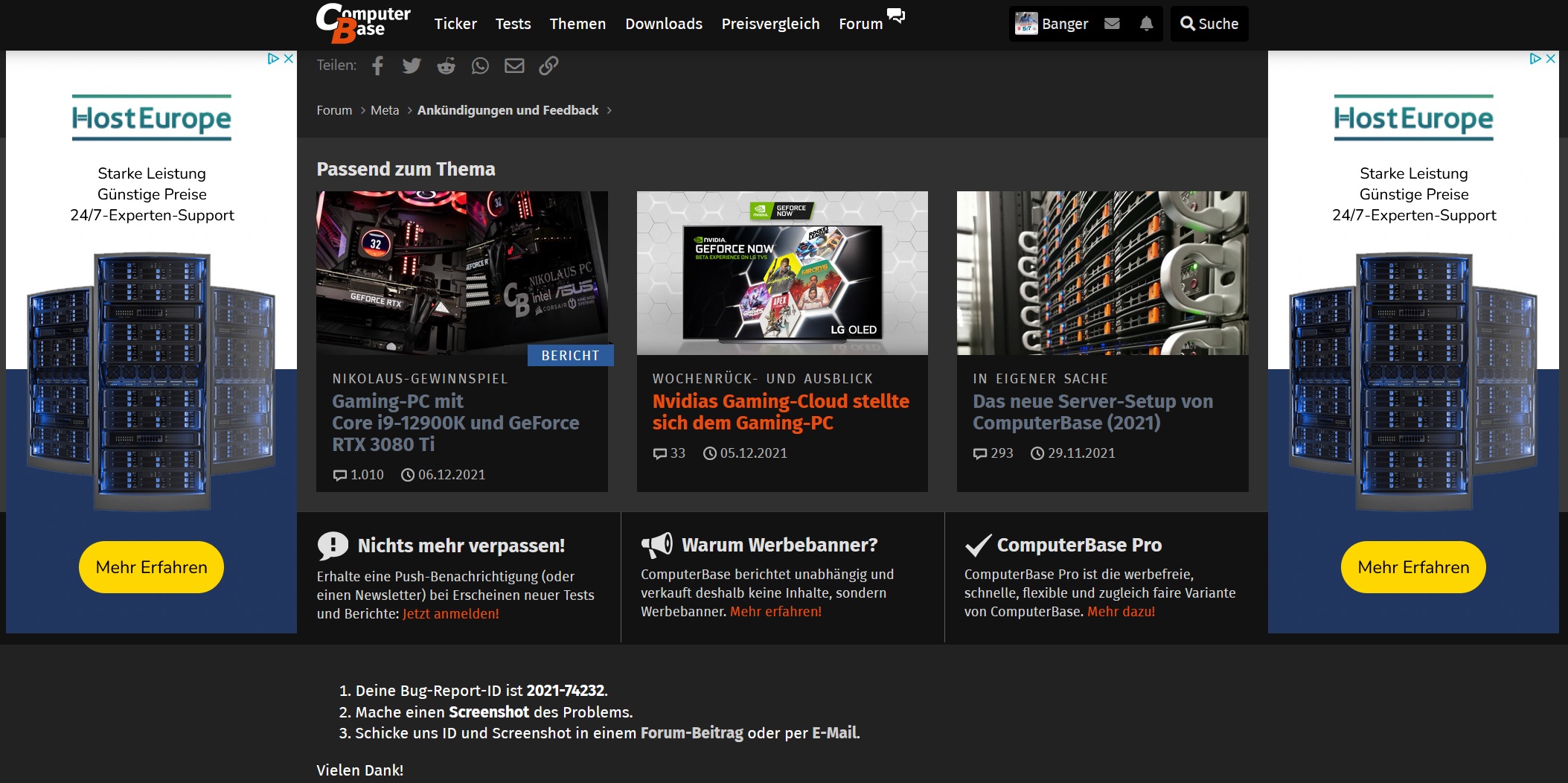Open the Banger user profile name
1568x783 pixels.
pos(1065,24)
